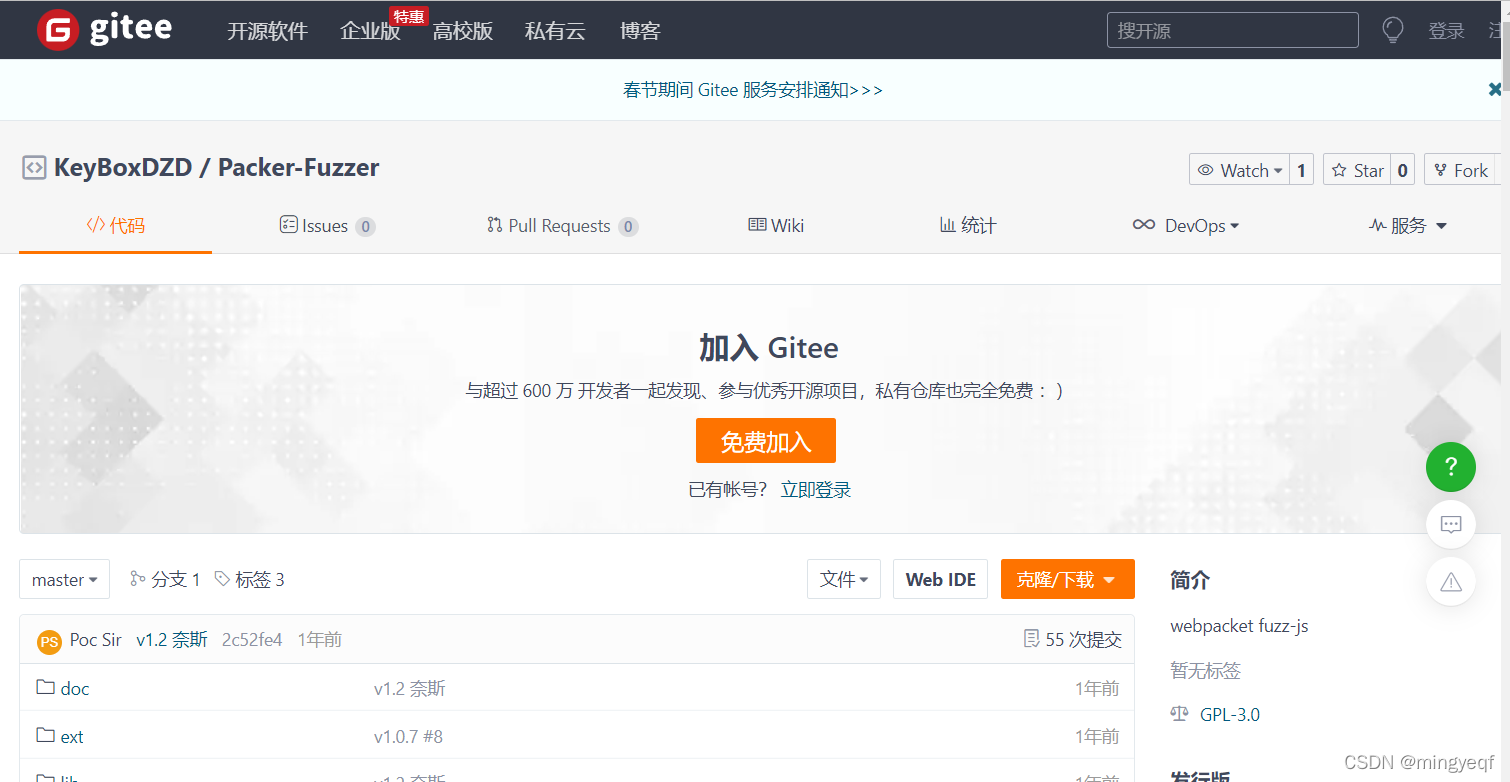This screenshot has width=1510, height=782.
Task: Click the Watch count 1
Action: coord(1301,170)
